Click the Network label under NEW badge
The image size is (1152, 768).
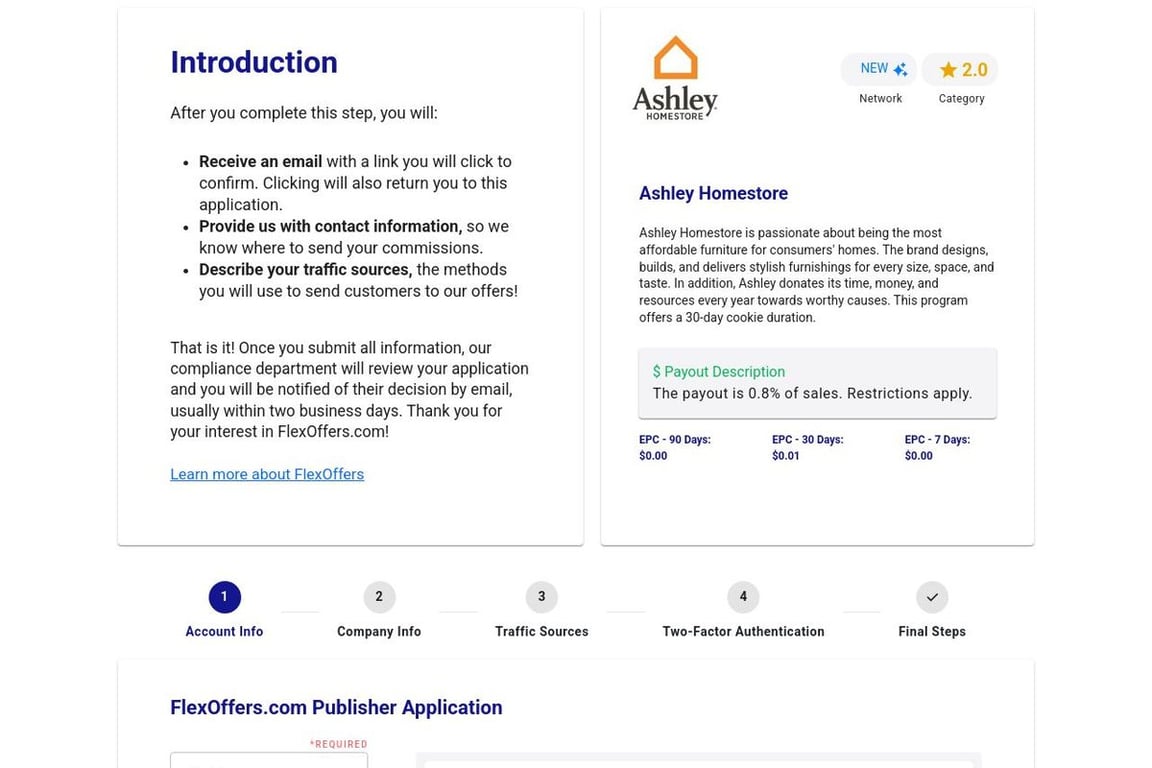pyautogui.click(x=880, y=98)
